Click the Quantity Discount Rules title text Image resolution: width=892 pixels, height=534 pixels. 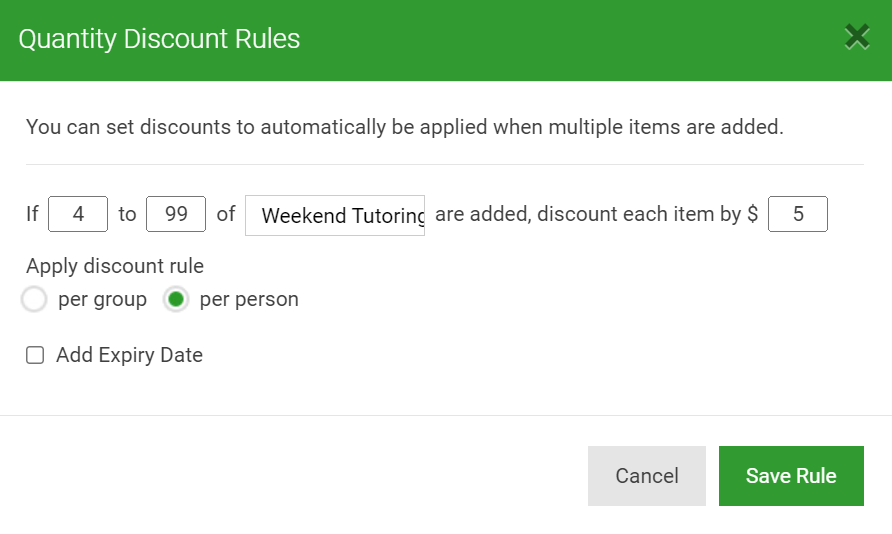point(159,39)
